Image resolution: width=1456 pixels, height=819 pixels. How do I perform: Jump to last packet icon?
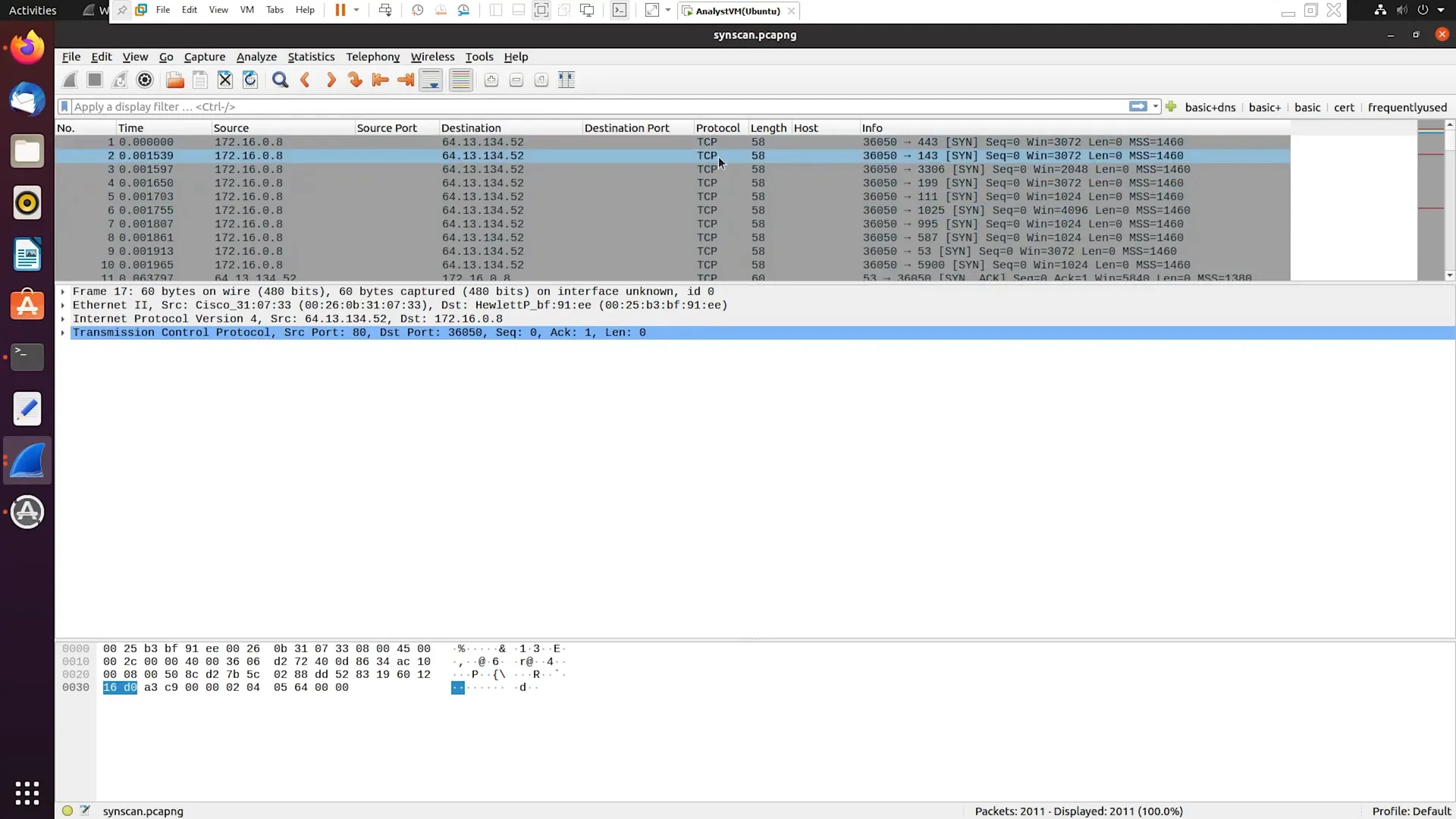coord(406,80)
